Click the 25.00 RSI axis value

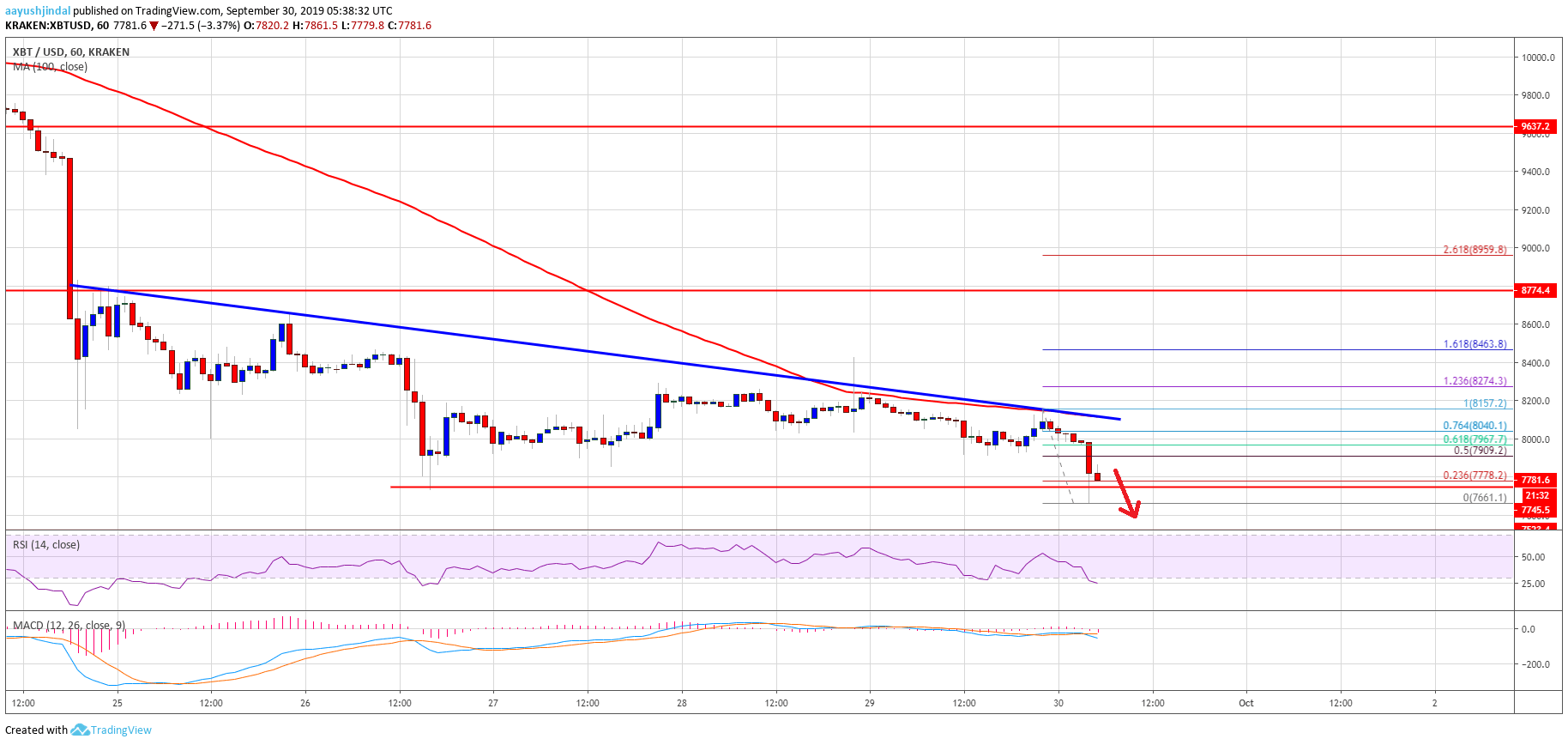1533,584
